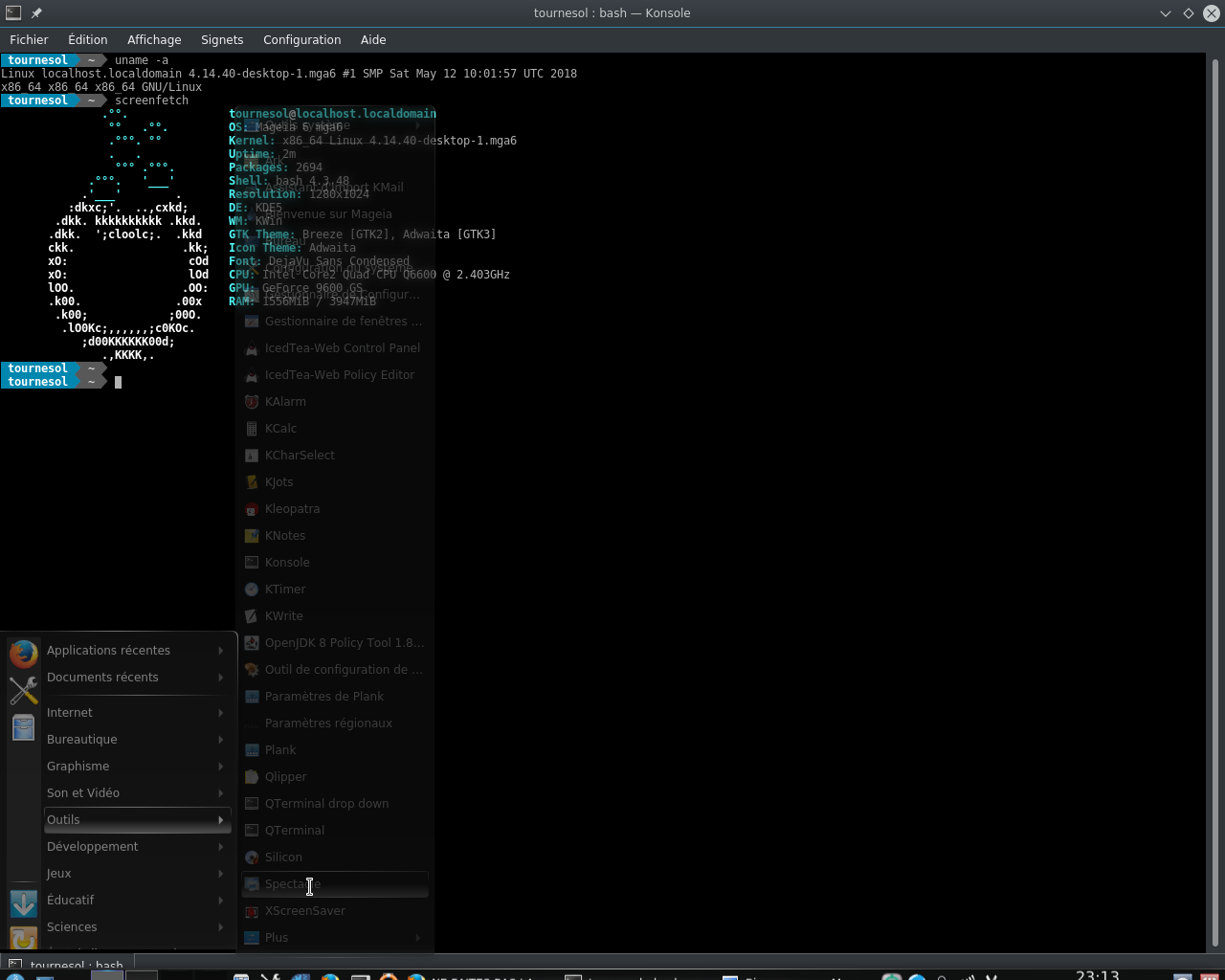Select the Outils category in launcher menu
The width and height of the screenshot is (1225, 980).
pos(138,820)
